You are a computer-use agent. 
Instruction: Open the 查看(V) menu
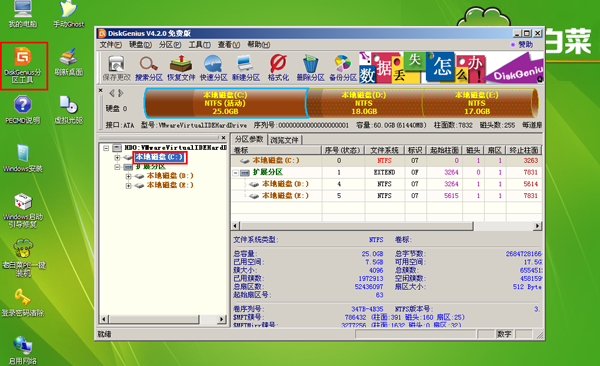point(229,45)
